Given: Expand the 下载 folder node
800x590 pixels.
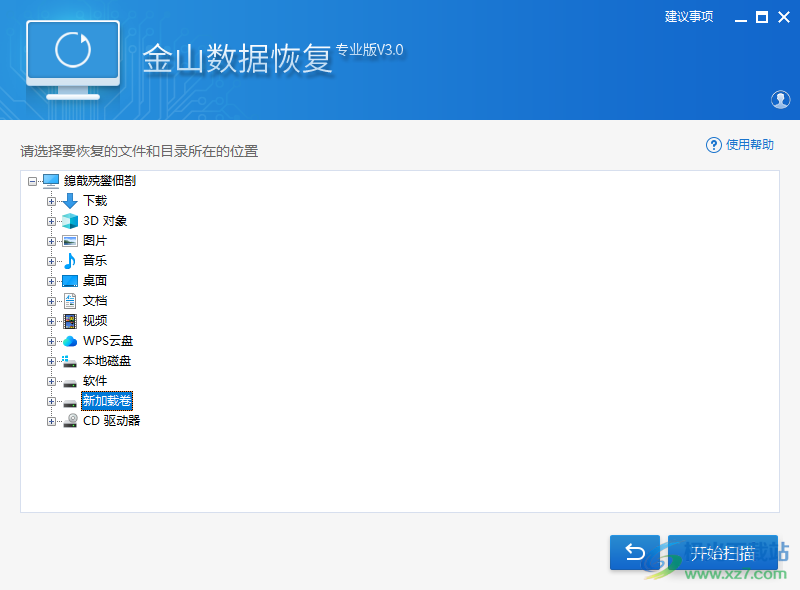Looking at the screenshot, I should click(x=51, y=201).
